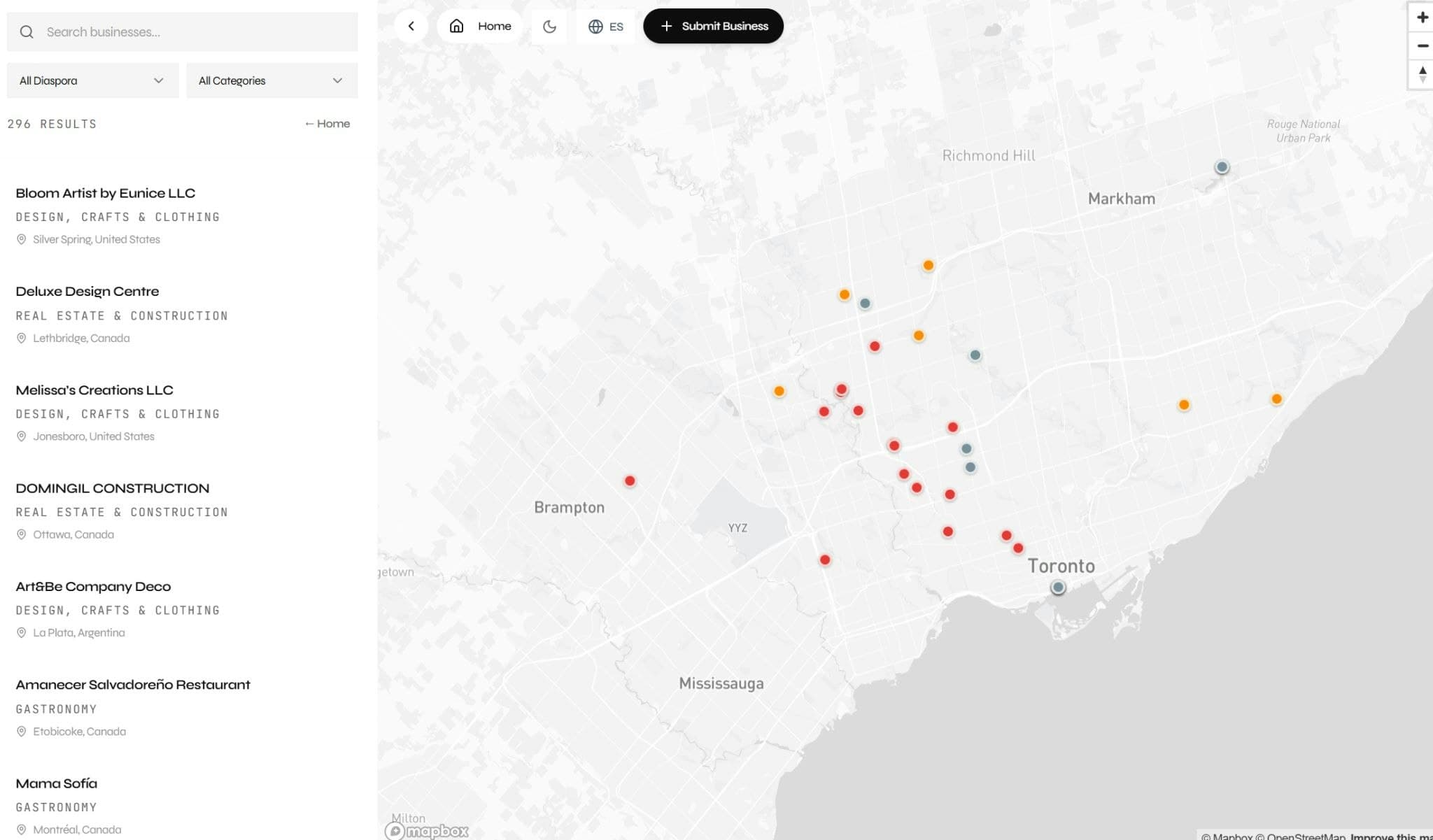Image resolution: width=1433 pixels, height=840 pixels.
Task: Zoom out using the minus map control
Action: tap(1422, 45)
